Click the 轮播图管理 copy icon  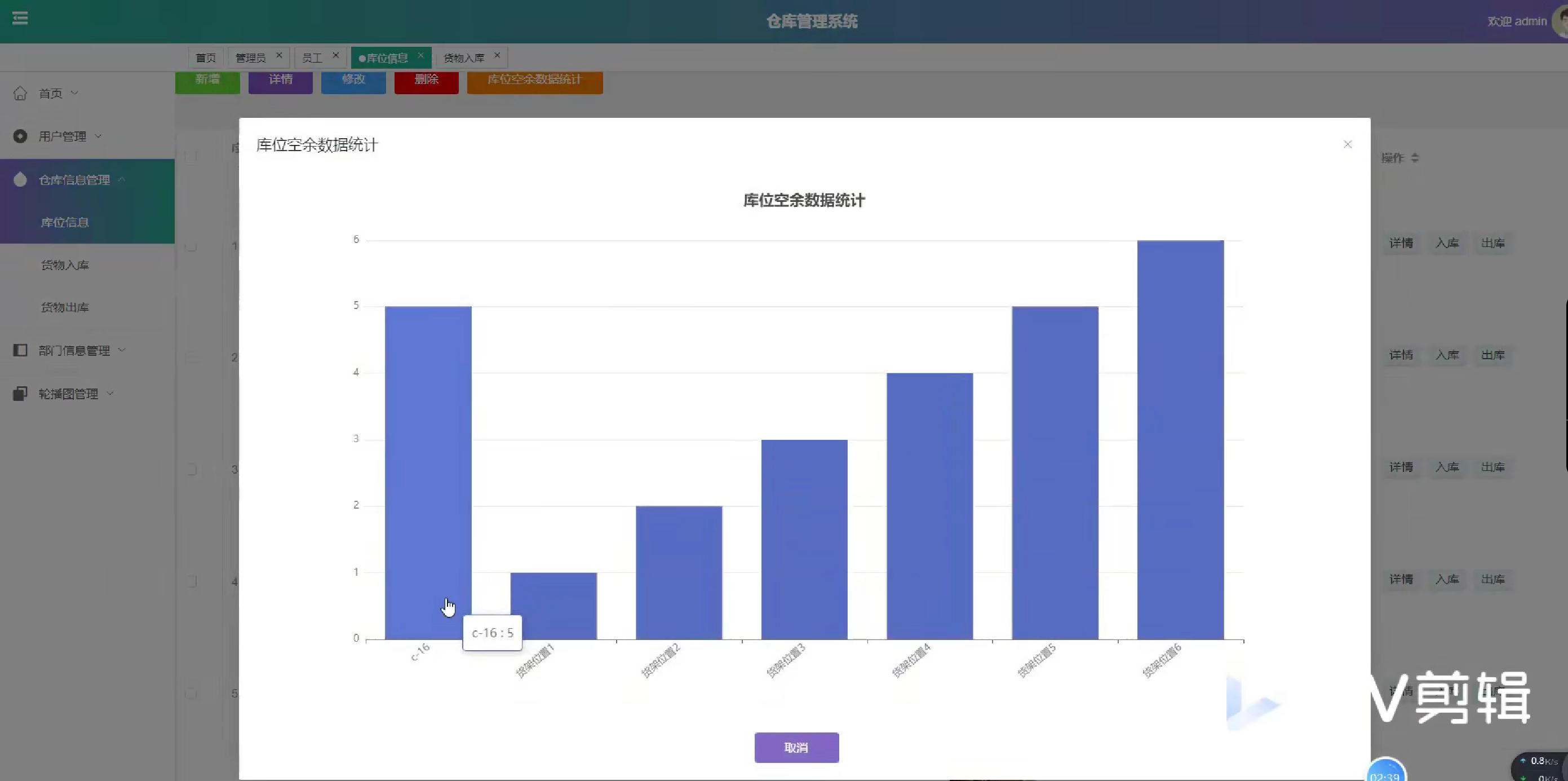20,394
